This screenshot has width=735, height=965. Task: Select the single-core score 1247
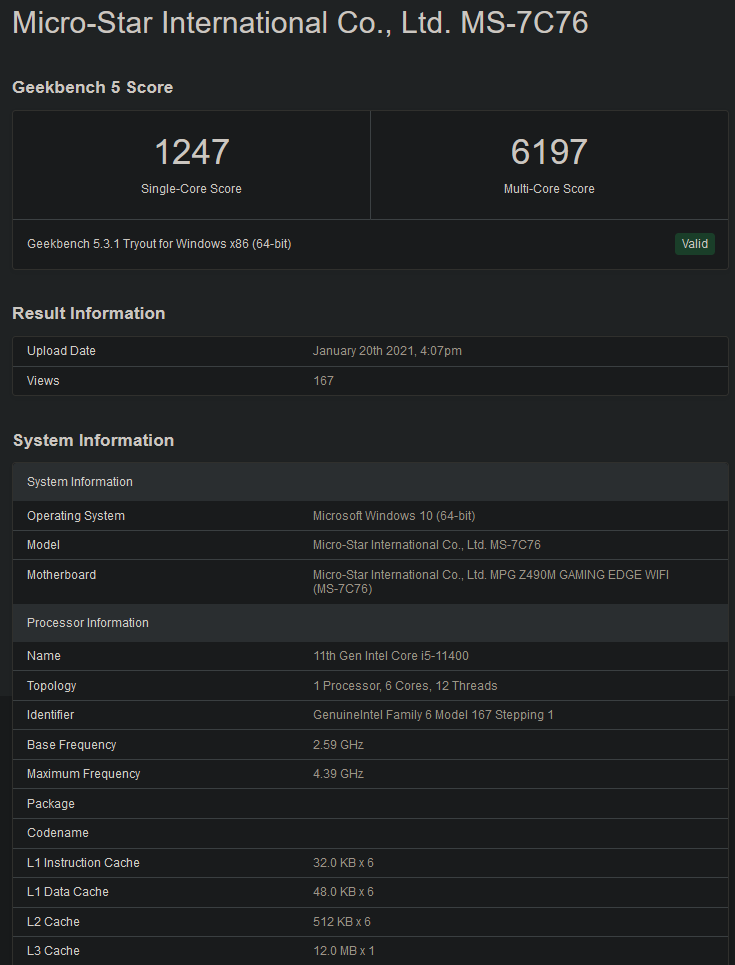click(x=191, y=151)
